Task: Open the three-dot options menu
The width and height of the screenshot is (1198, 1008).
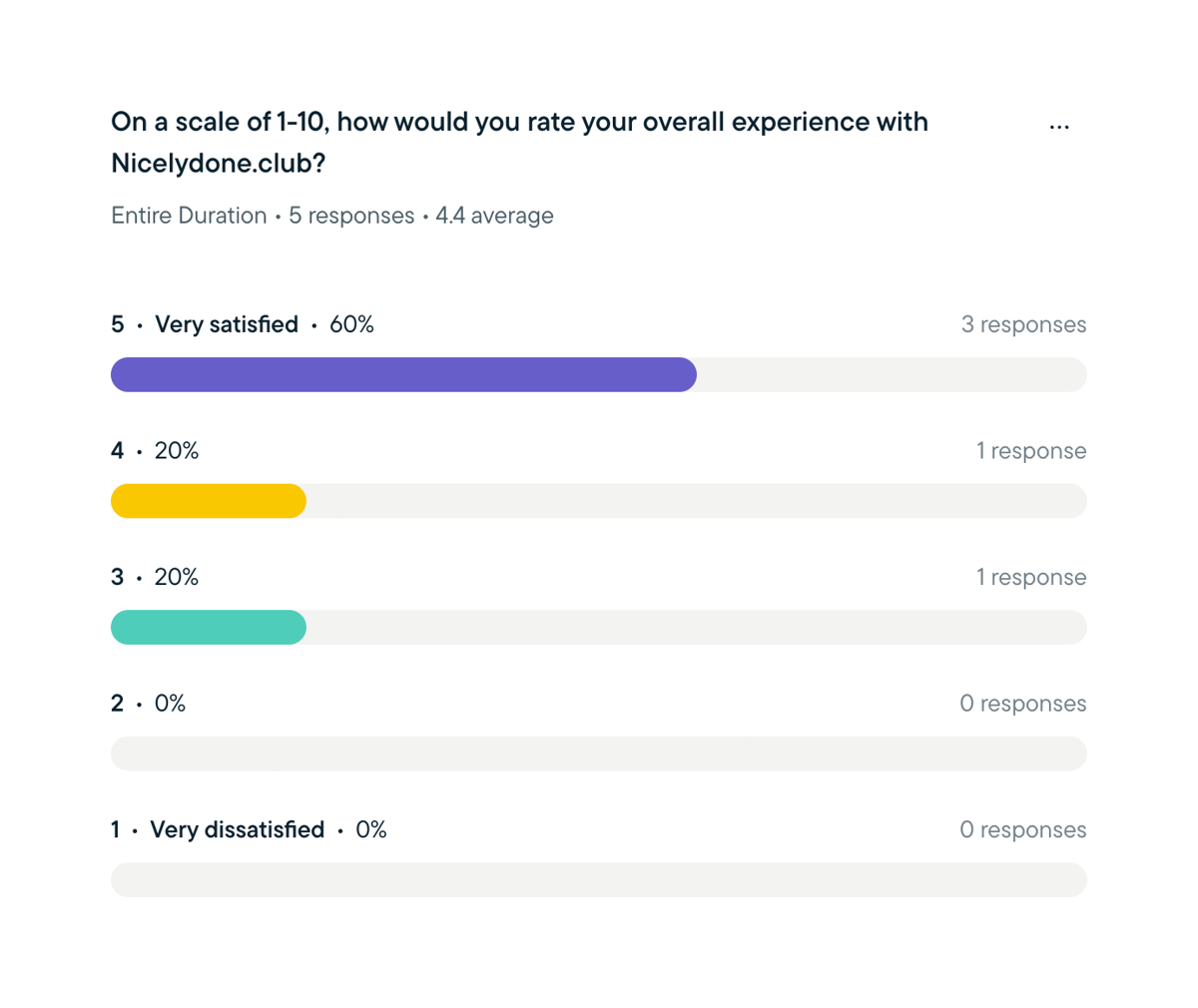Action: [1059, 127]
